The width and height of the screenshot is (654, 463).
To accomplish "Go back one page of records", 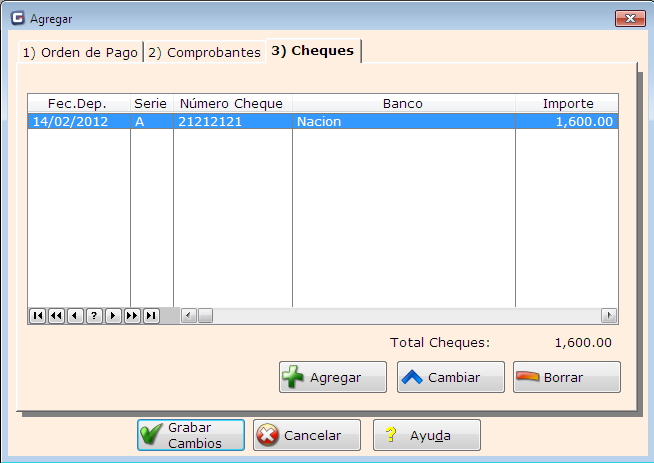I will point(56,316).
